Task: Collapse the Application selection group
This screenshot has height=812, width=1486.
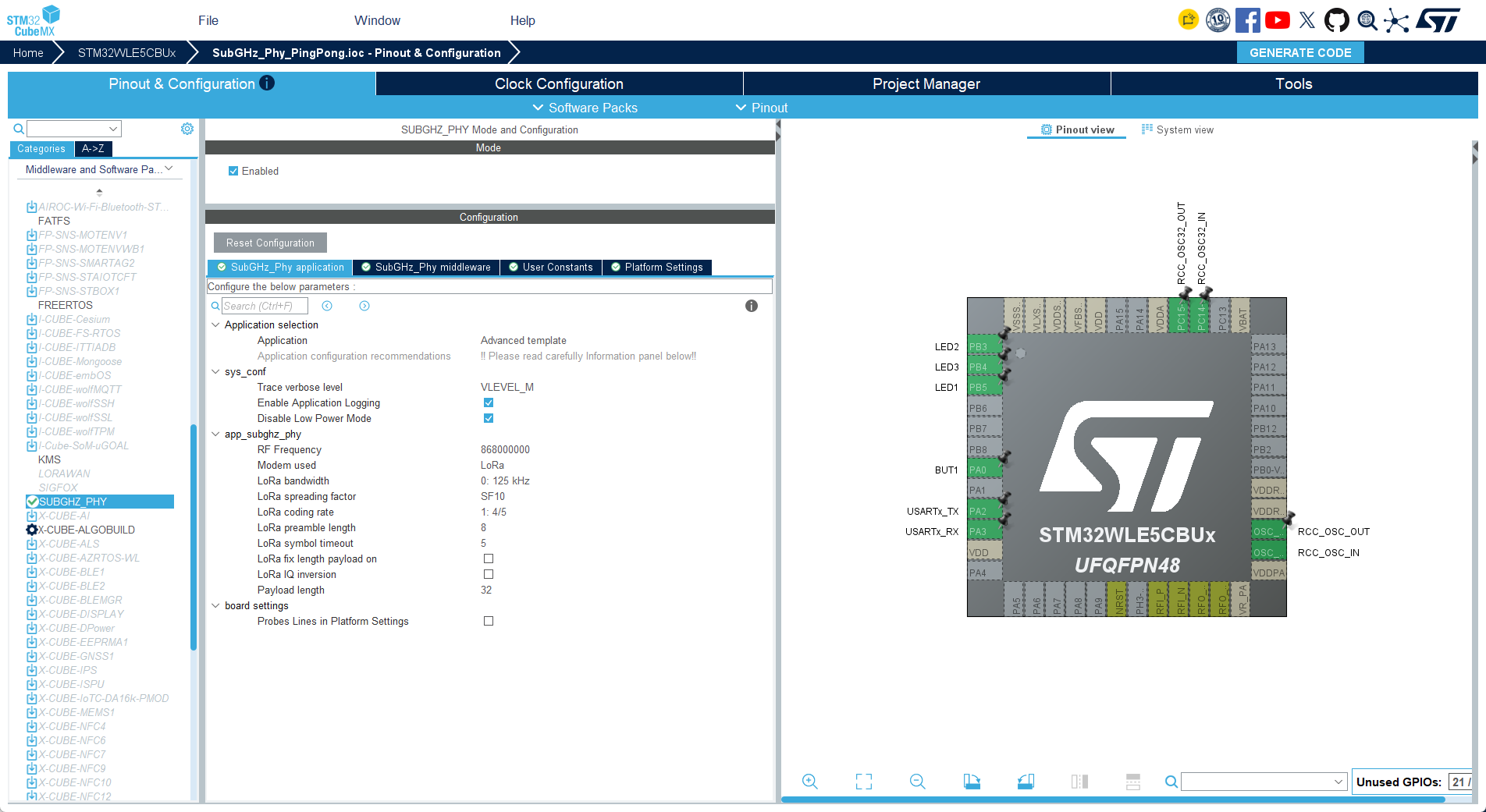Action: click(215, 324)
